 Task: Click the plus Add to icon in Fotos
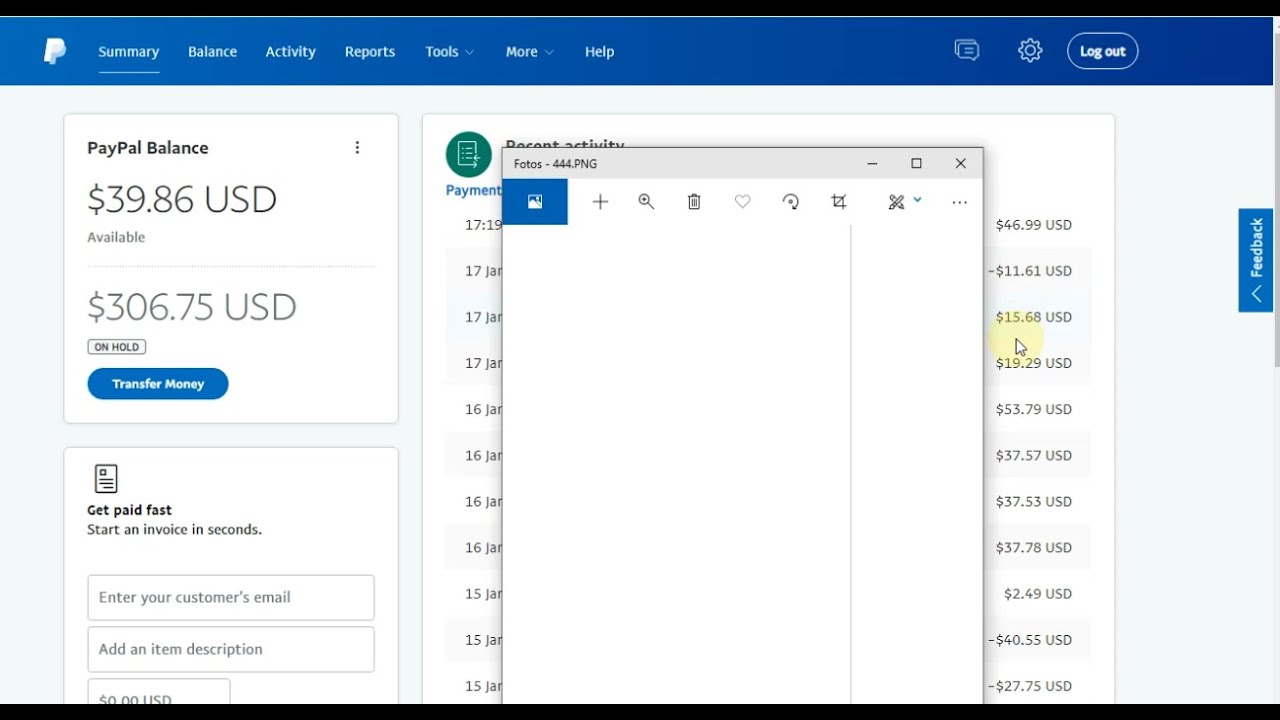600,202
